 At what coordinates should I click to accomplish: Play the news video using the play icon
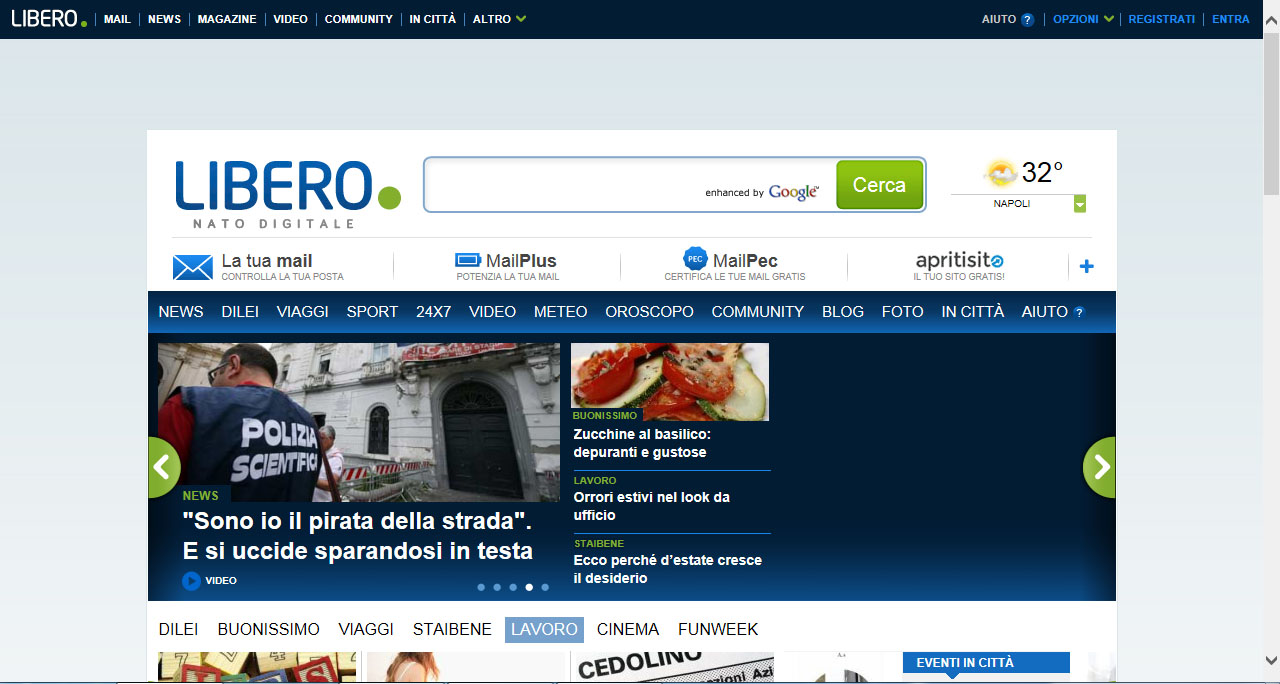(190, 580)
